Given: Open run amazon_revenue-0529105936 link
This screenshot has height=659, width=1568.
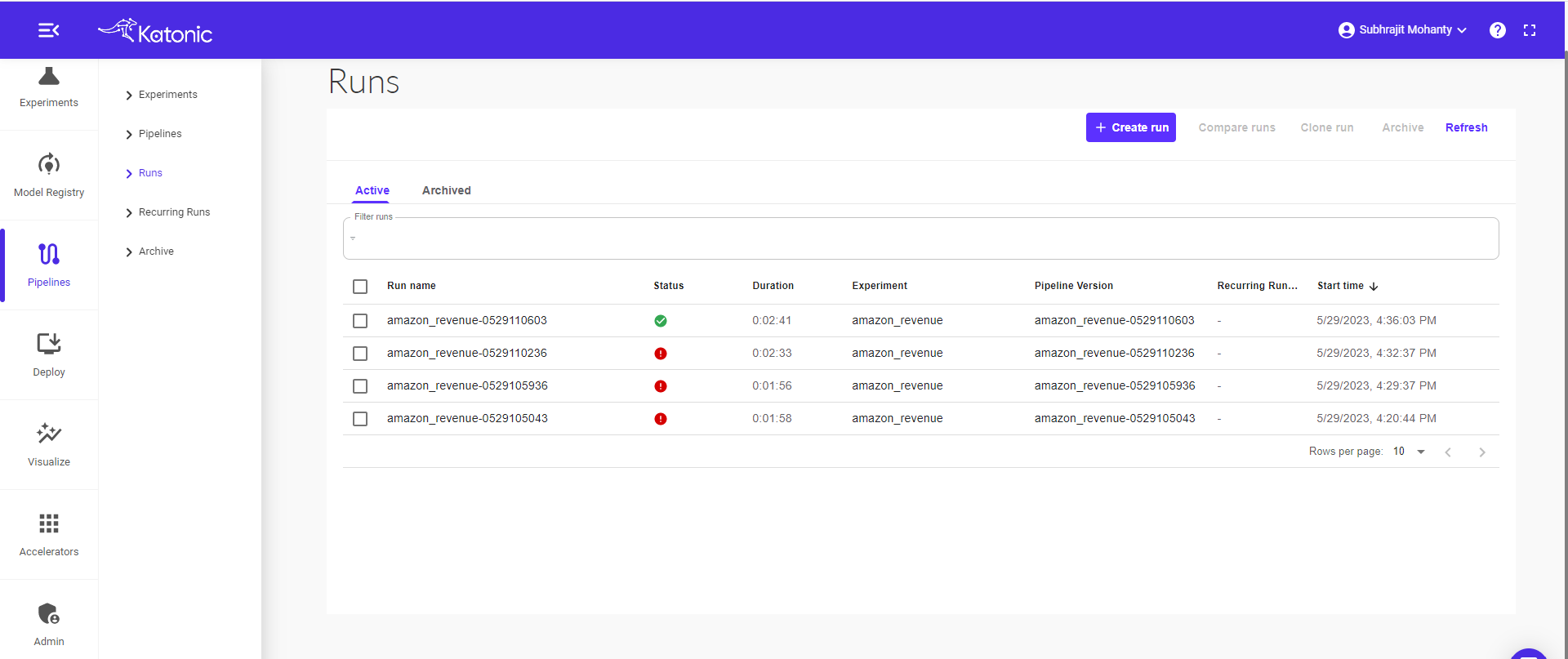Looking at the screenshot, I should point(467,385).
